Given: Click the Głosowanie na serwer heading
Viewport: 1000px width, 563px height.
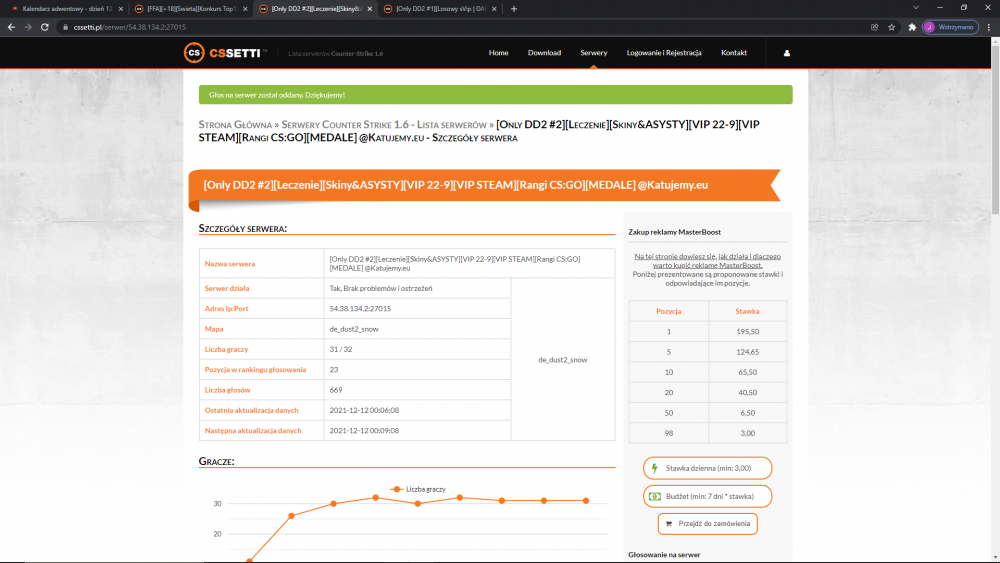Looking at the screenshot, I should (664, 555).
